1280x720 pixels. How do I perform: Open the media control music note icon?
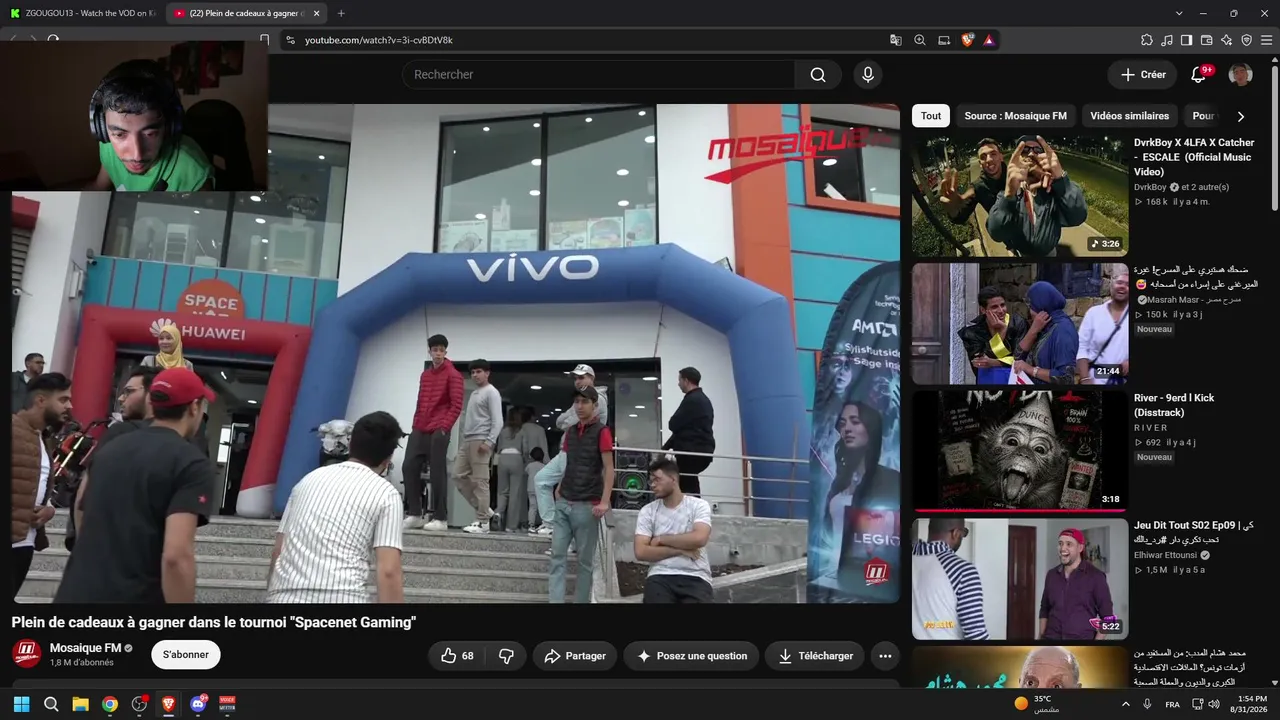point(1167,40)
